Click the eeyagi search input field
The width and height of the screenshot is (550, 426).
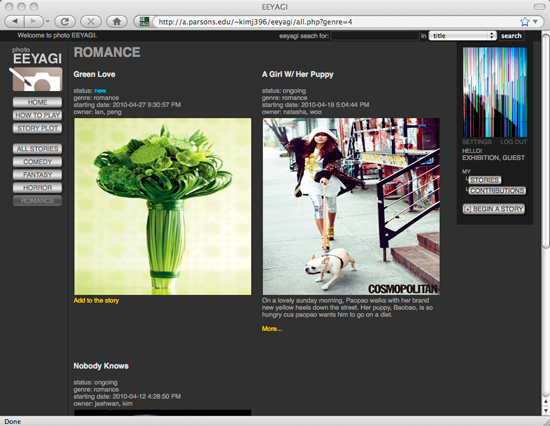pos(375,35)
